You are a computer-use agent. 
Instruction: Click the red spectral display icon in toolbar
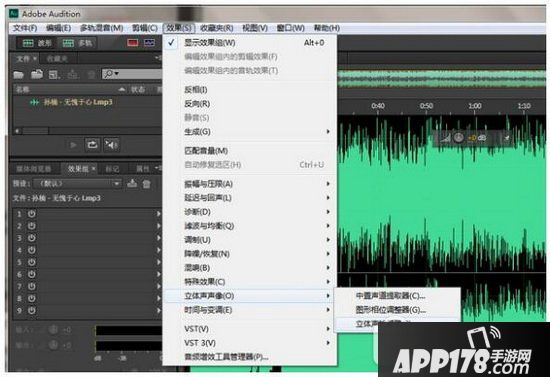133,43
